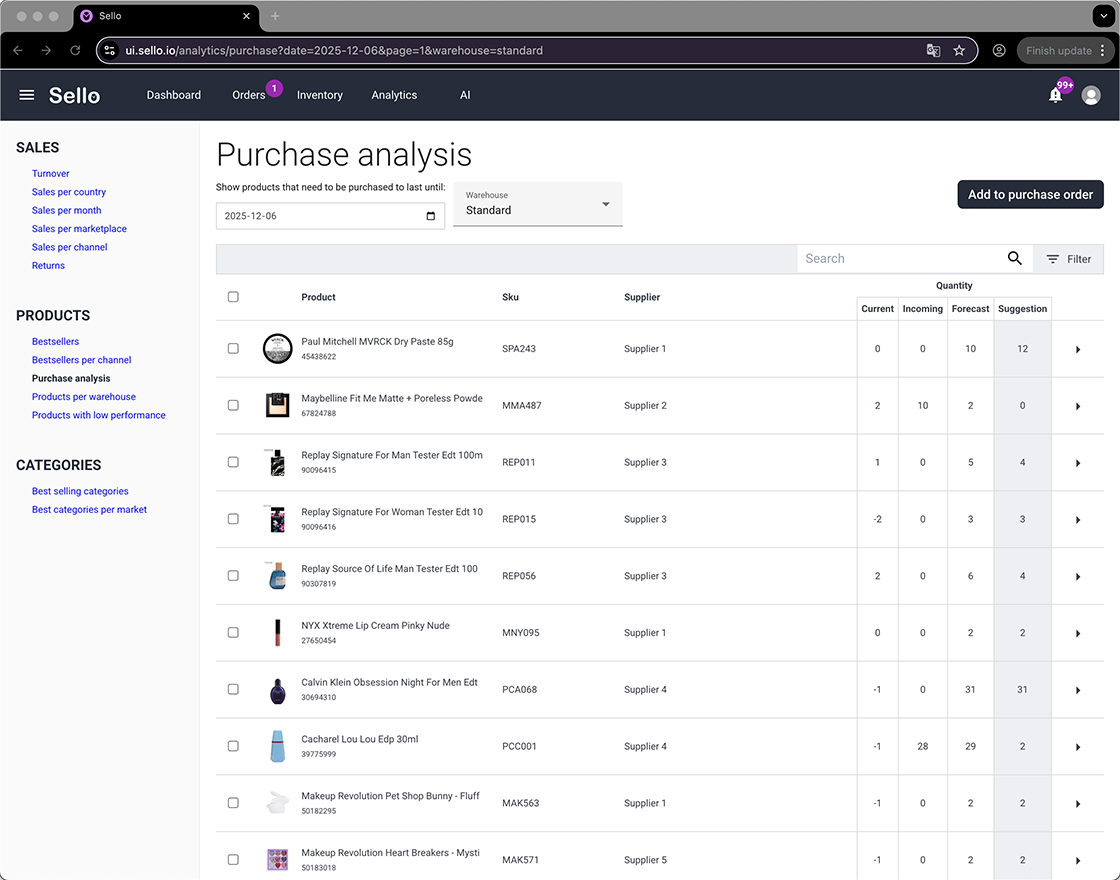
Task: Bookmark the page using the star icon
Action: pyautogui.click(x=959, y=50)
